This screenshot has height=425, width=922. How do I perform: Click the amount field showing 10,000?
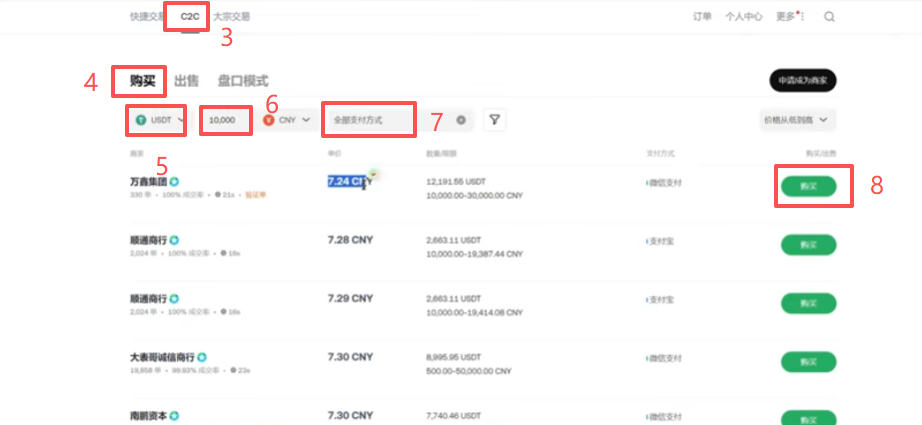pyautogui.click(x=226, y=120)
